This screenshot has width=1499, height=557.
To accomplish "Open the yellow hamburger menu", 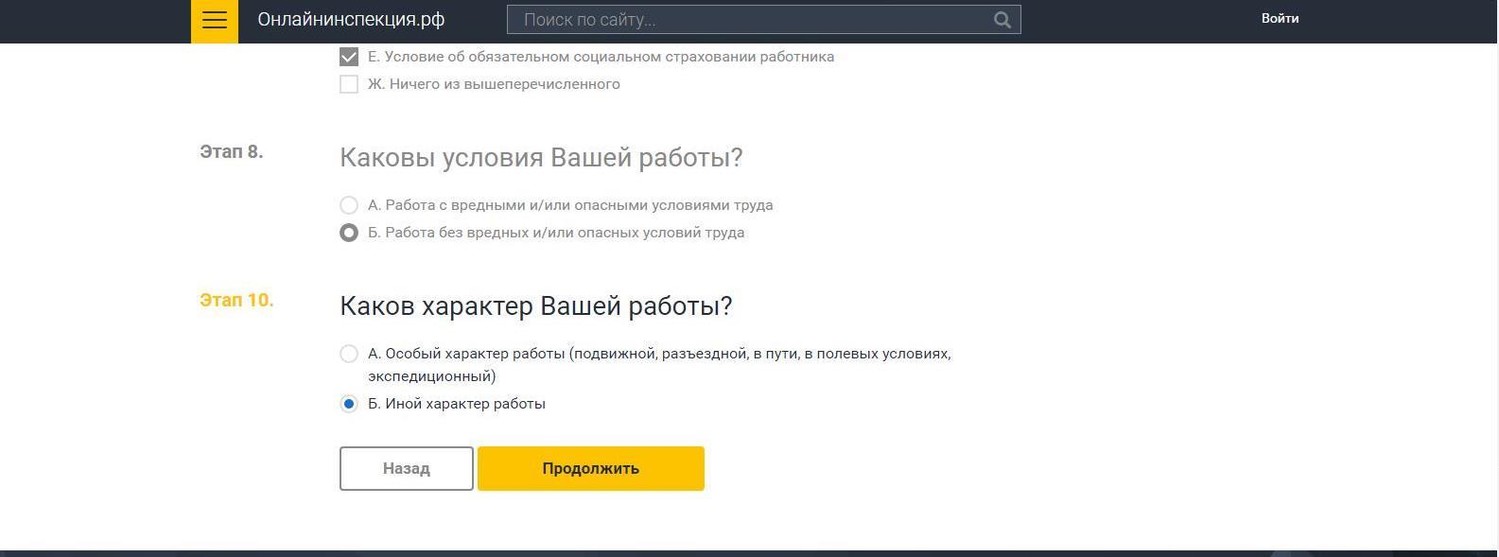I will [214, 21].
